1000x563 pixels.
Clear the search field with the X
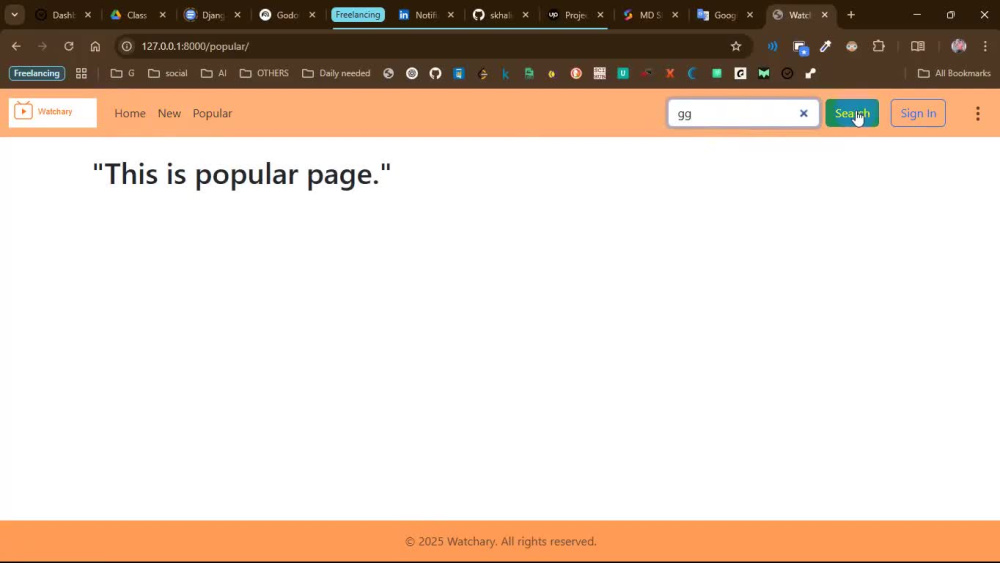(804, 113)
